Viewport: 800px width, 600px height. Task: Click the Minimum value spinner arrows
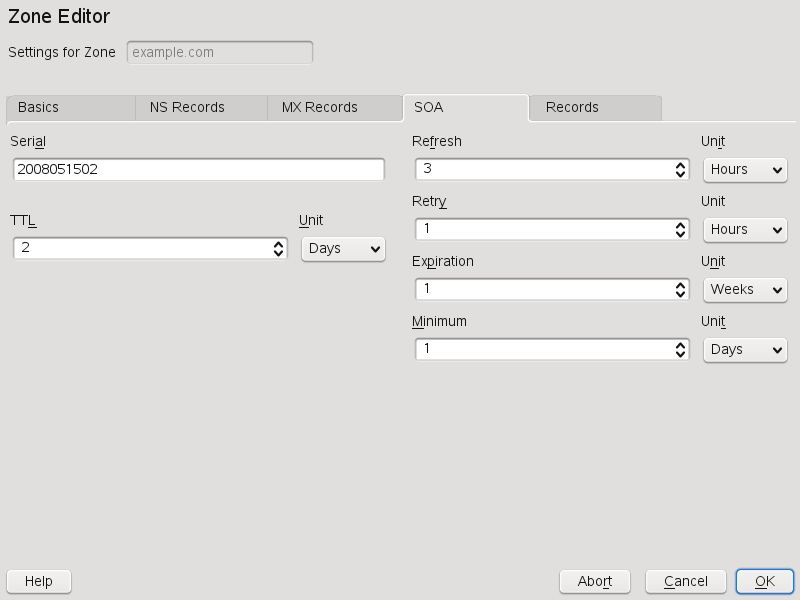680,350
